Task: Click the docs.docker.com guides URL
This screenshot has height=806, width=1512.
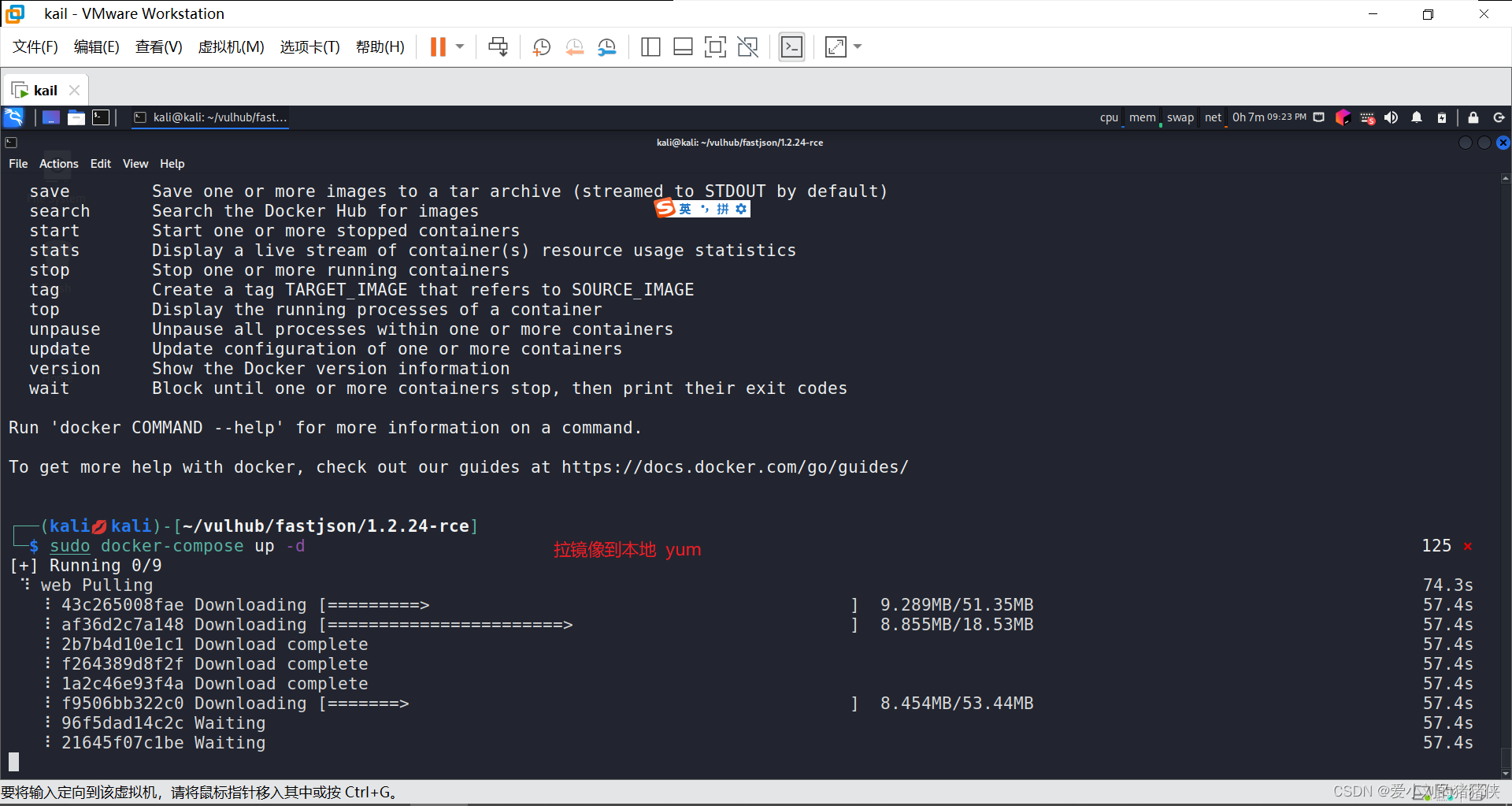Action: click(x=735, y=467)
